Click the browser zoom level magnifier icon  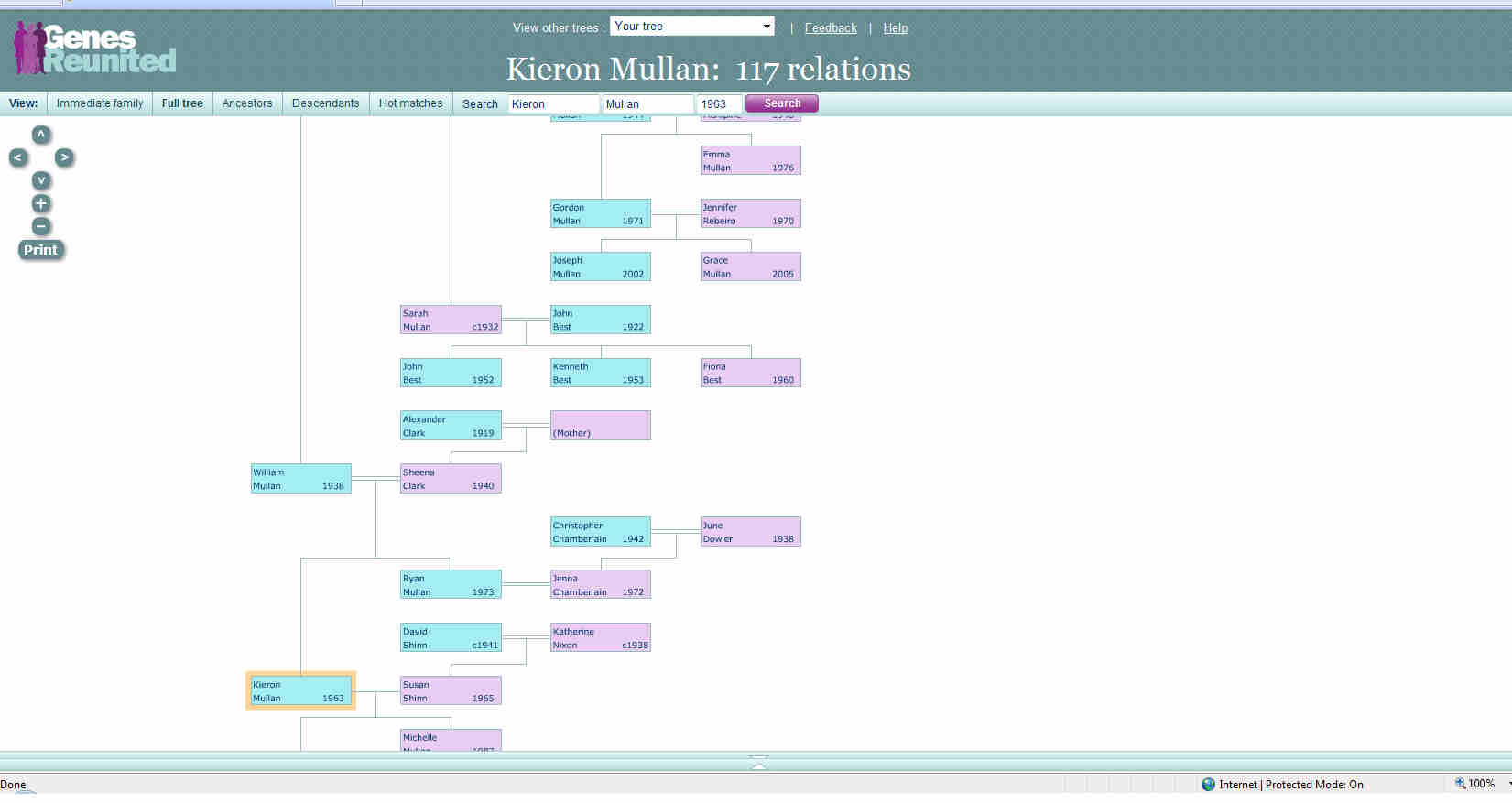tap(1461, 784)
